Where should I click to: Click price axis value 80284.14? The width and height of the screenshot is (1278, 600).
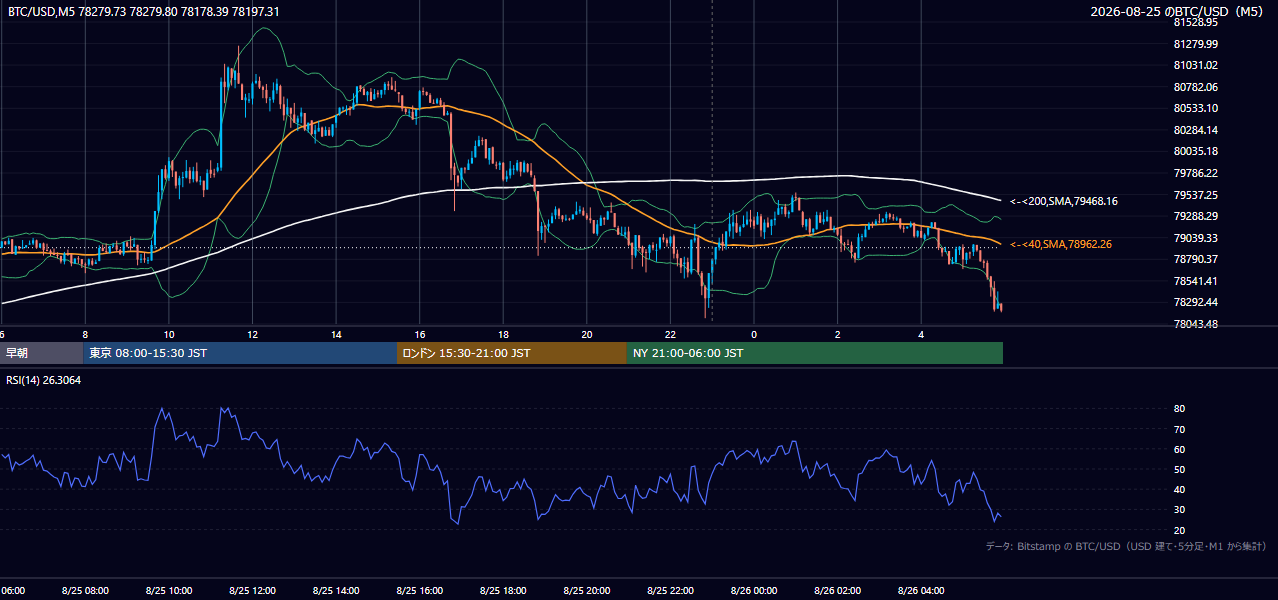(x=1195, y=130)
